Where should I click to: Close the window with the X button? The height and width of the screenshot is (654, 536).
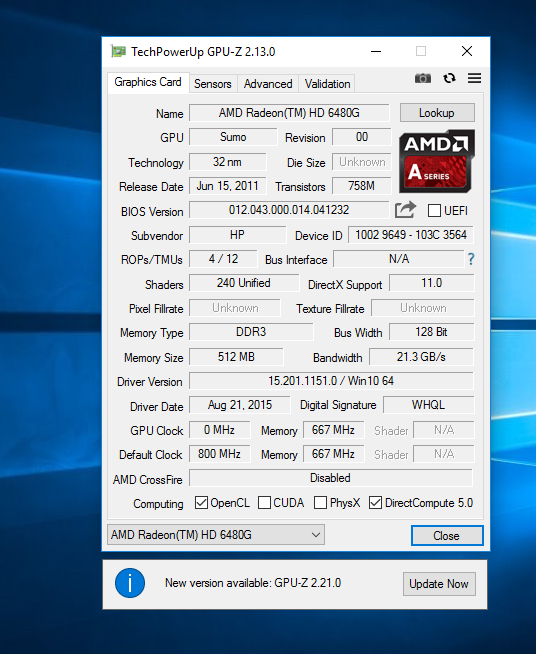point(467,52)
